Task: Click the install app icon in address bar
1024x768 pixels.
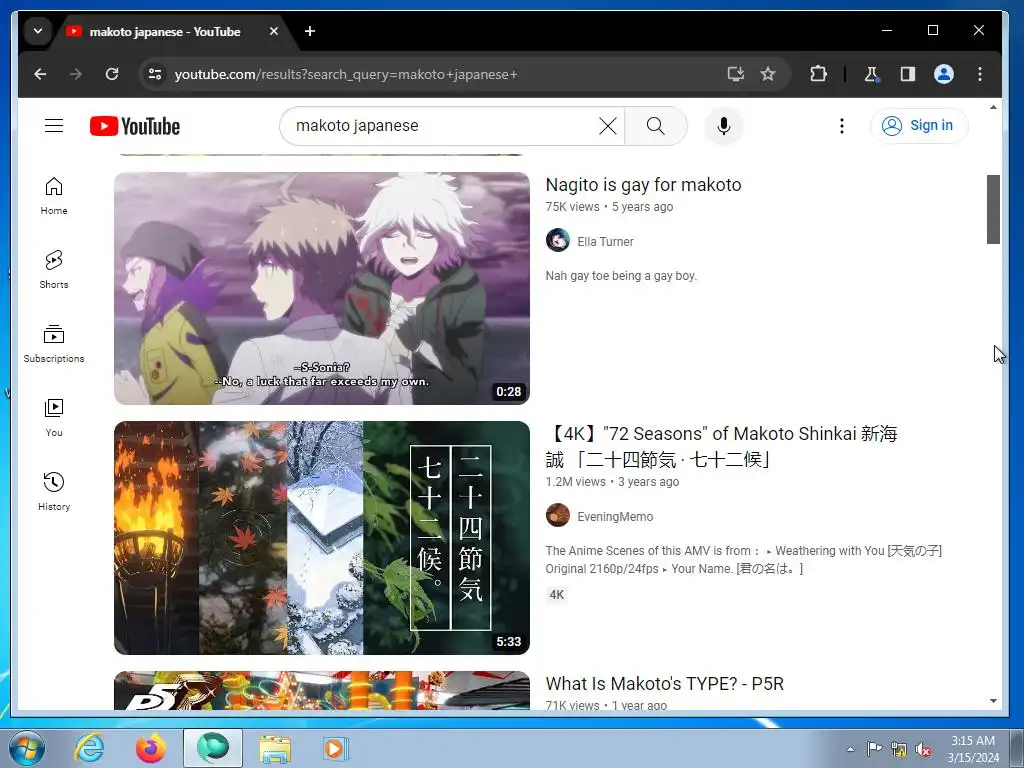Action: (x=736, y=74)
